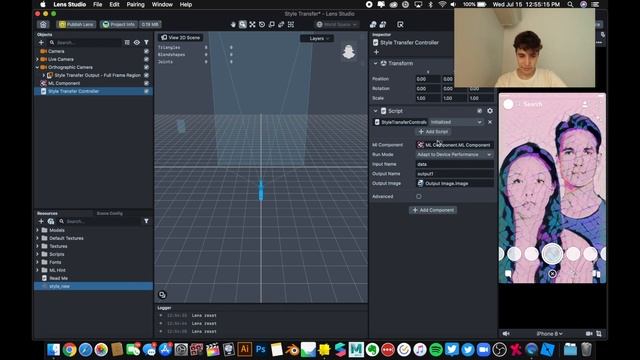Open the Edit menu
The image size is (640, 360).
[x=114, y=4]
